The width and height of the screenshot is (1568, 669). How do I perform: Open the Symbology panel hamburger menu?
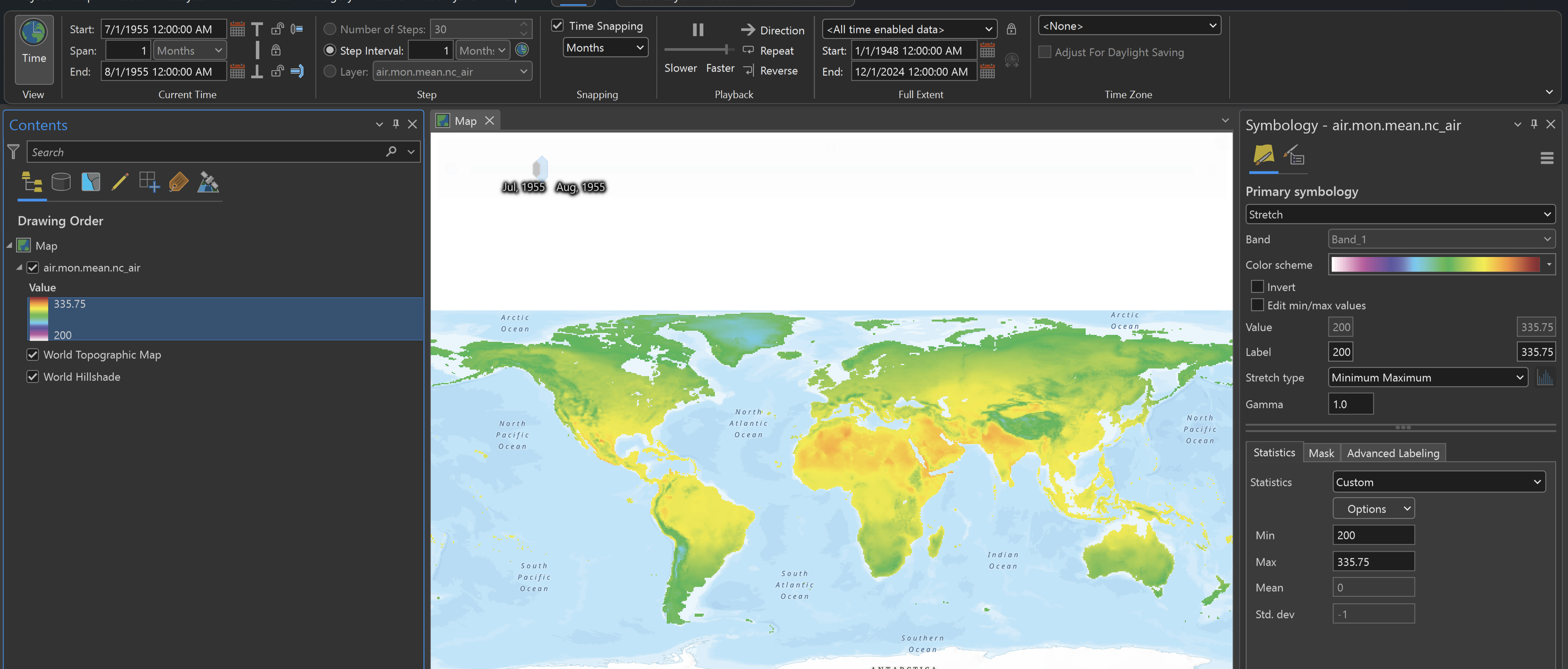coord(1546,158)
